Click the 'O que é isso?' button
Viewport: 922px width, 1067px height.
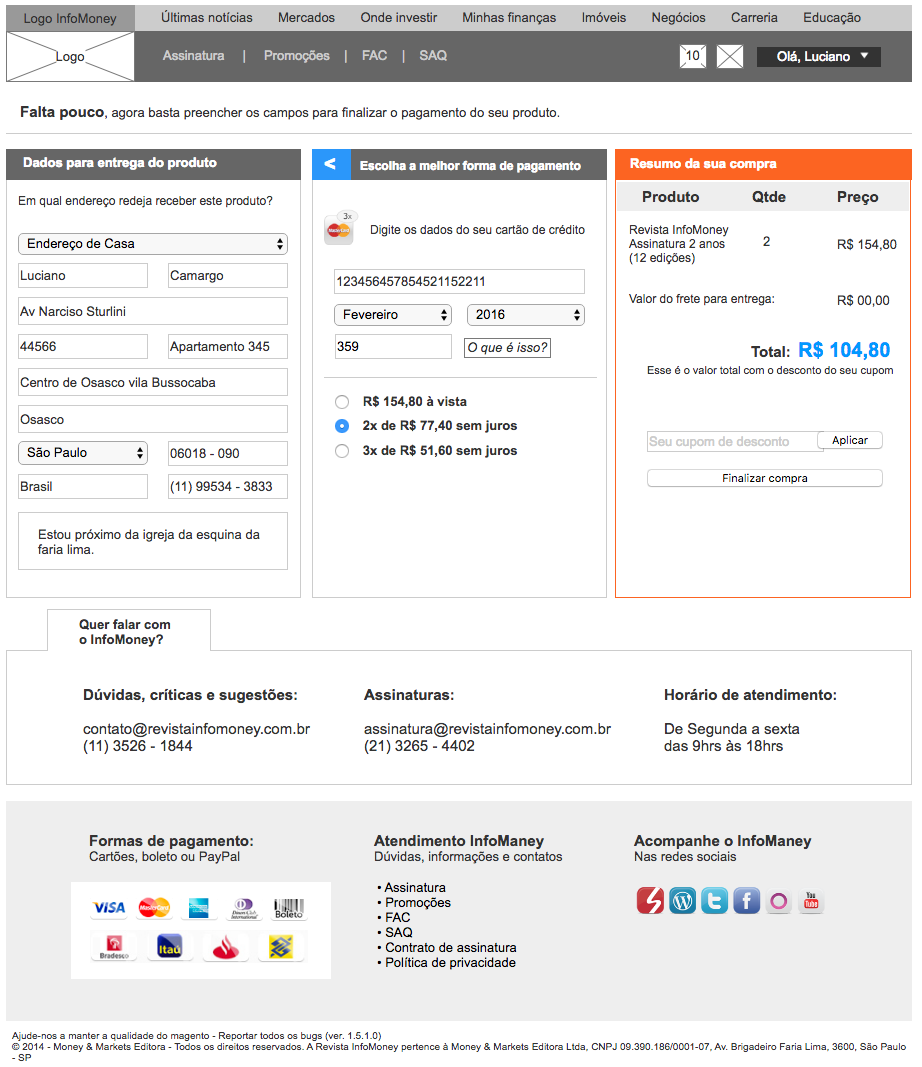[507, 348]
